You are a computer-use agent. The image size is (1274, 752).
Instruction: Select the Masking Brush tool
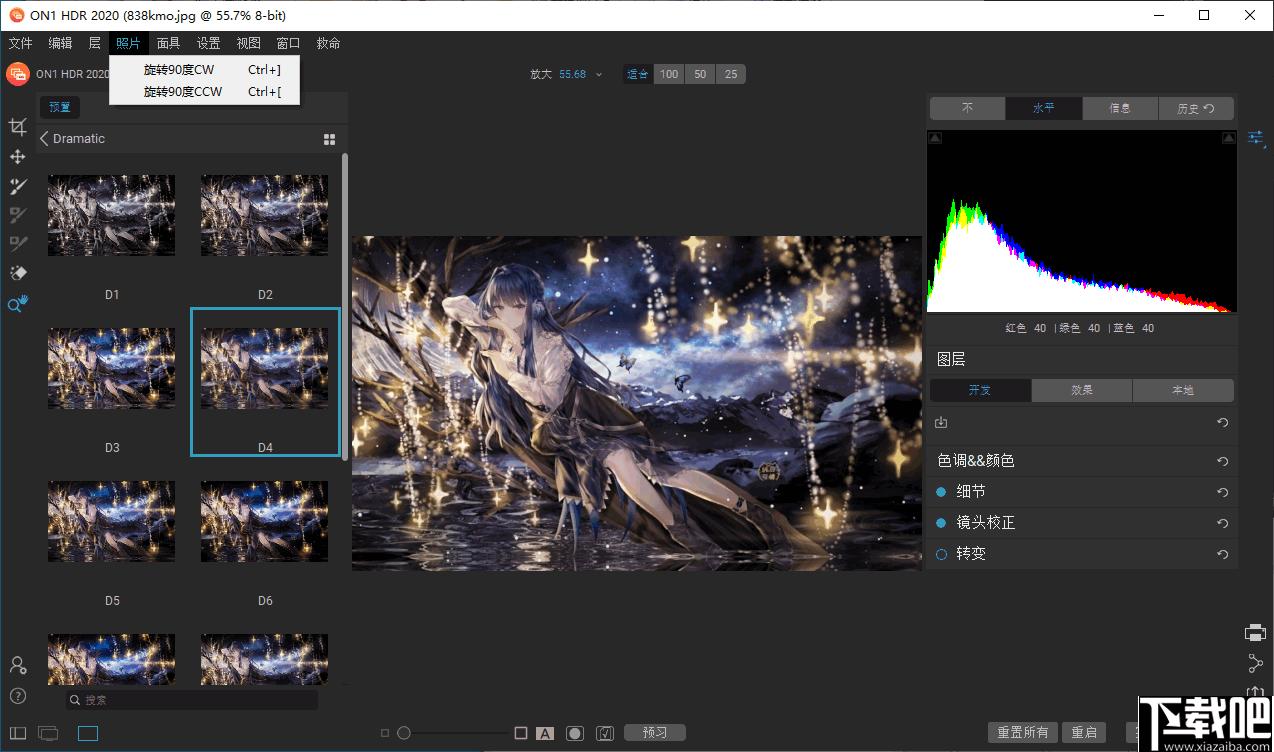pos(17,186)
